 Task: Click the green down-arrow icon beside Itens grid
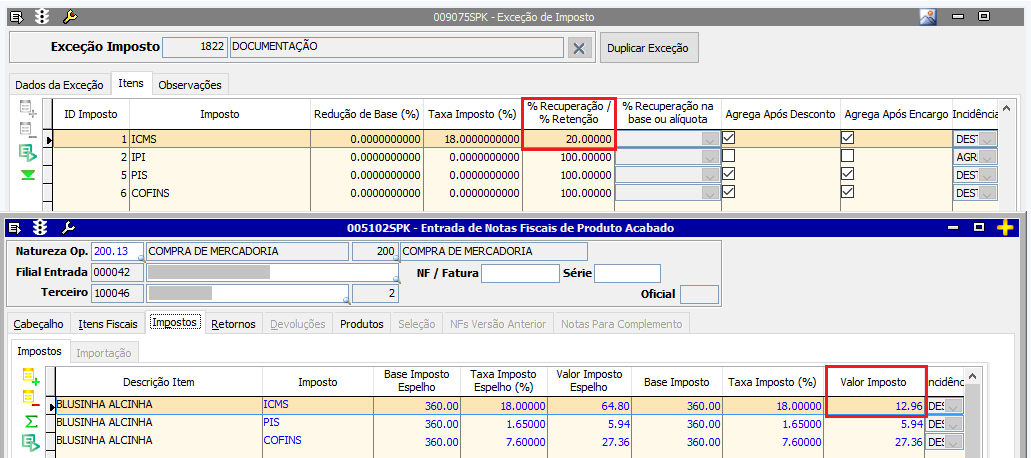tap(28, 174)
